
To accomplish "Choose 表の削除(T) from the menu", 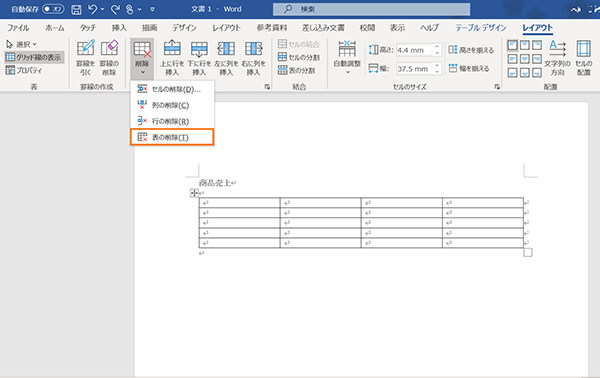I will 172,137.
